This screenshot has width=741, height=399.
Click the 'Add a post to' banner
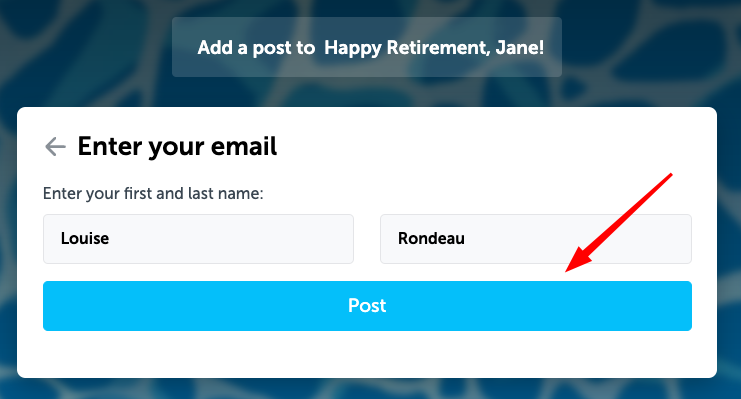tap(367, 47)
